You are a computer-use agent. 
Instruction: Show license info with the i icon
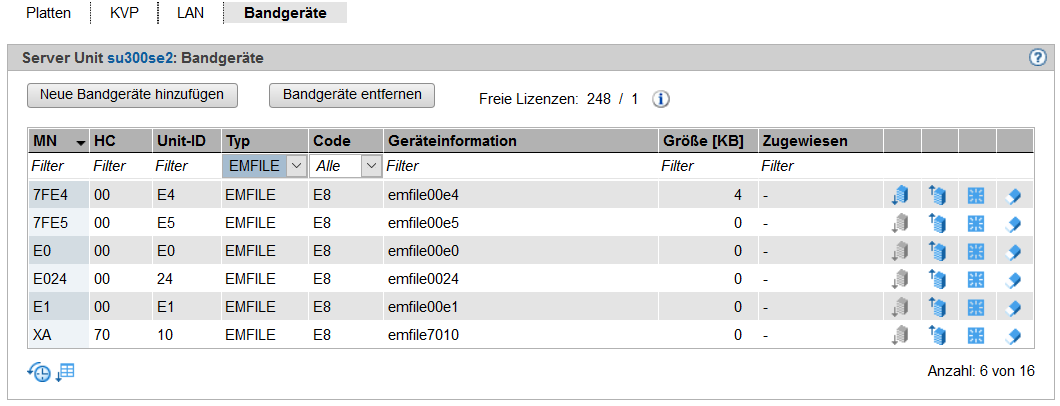(660, 99)
